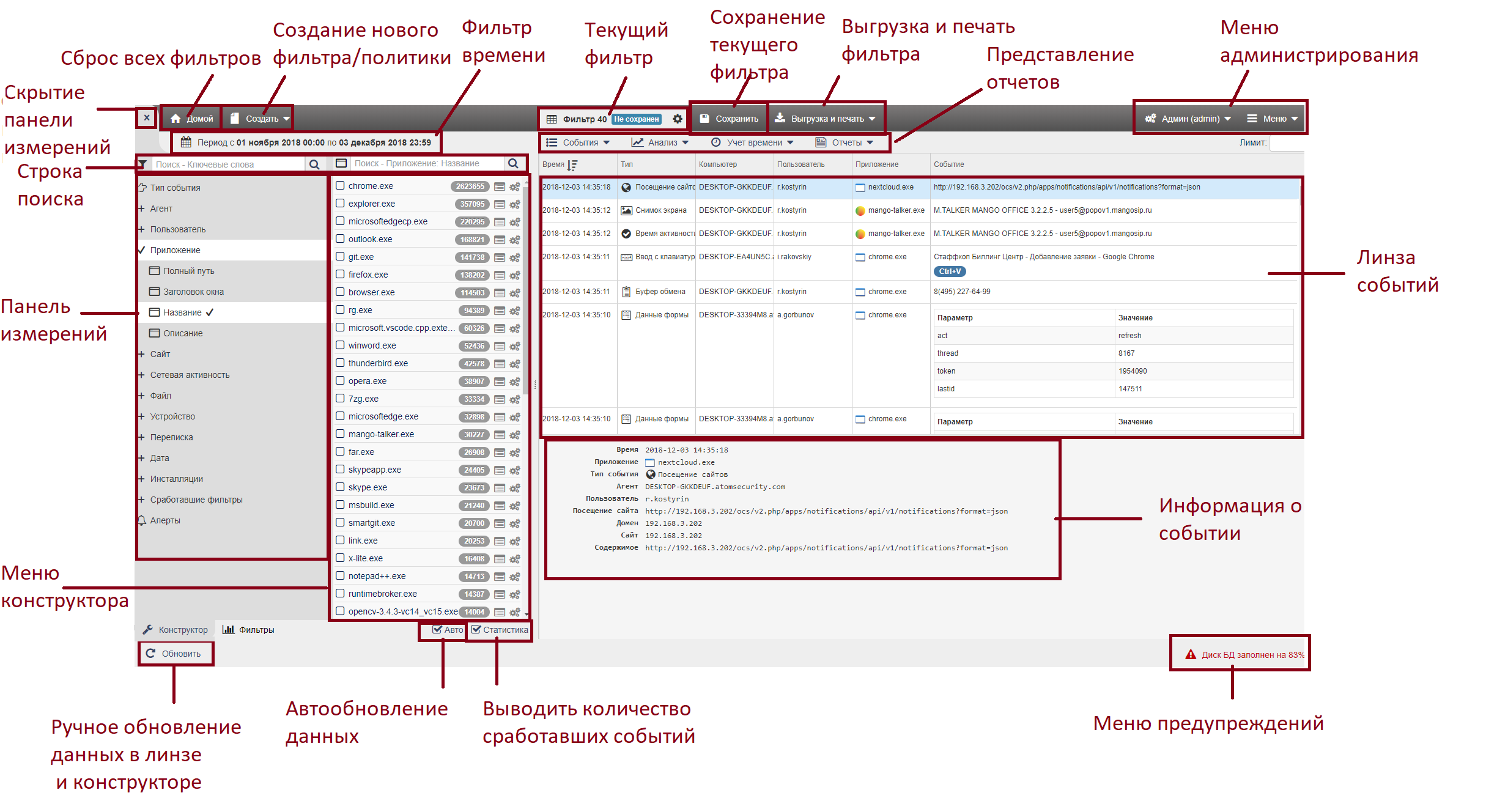Click the Не сохранен status badge

(637, 119)
